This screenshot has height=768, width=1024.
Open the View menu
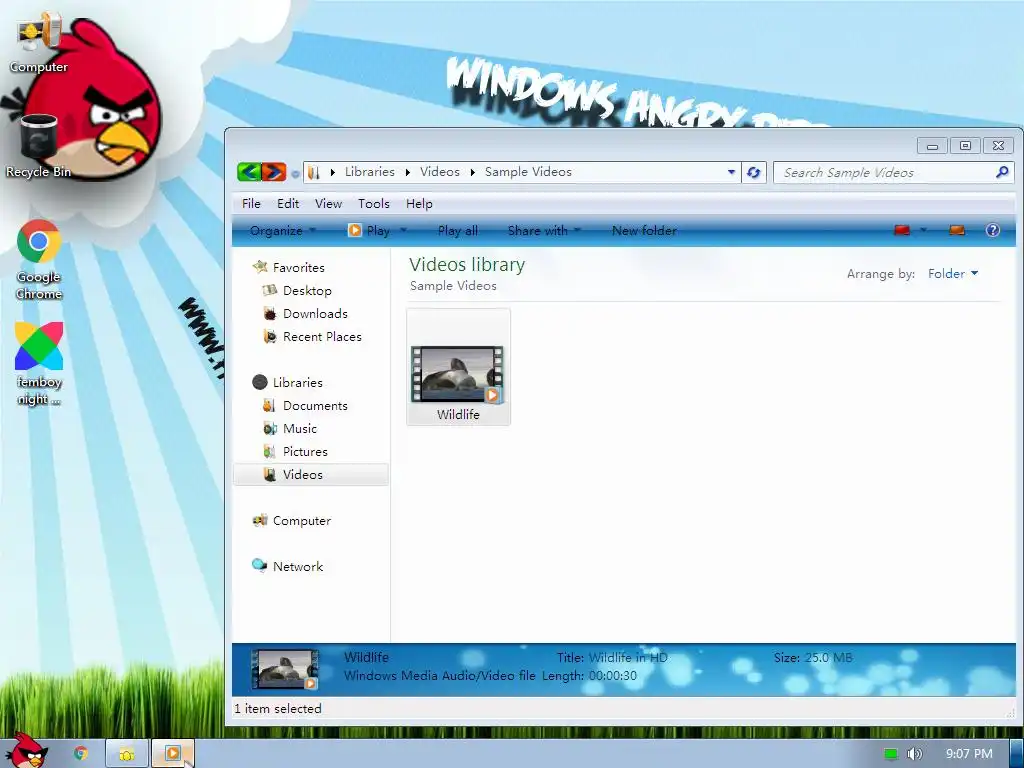coord(328,204)
